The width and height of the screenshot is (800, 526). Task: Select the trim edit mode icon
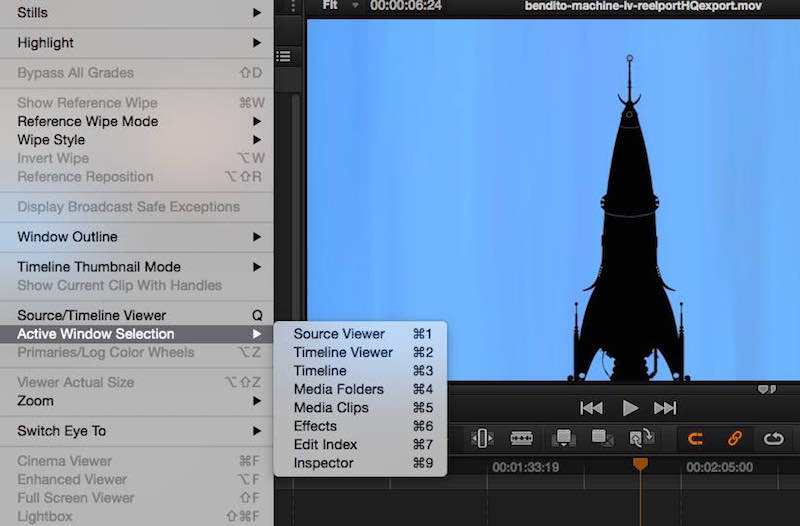pyautogui.click(x=482, y=438)
